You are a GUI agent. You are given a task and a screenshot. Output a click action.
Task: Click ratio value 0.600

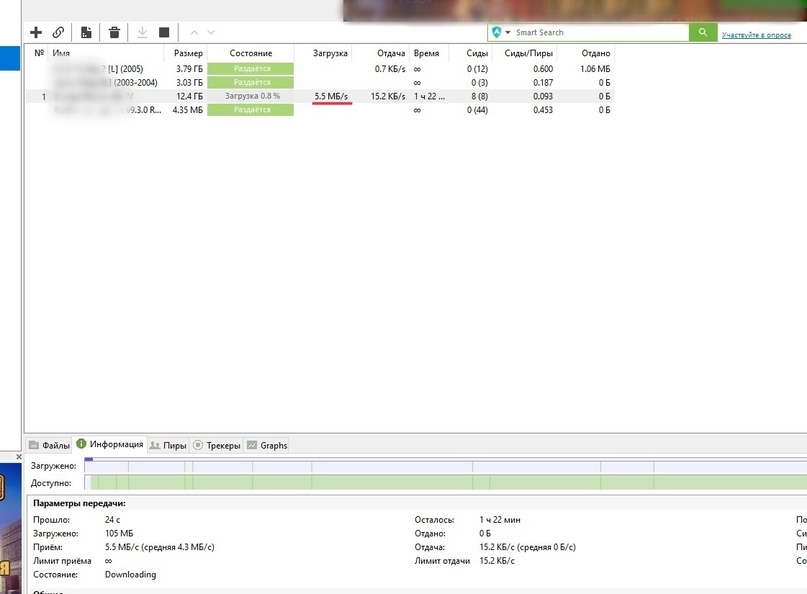click(543, 68)
